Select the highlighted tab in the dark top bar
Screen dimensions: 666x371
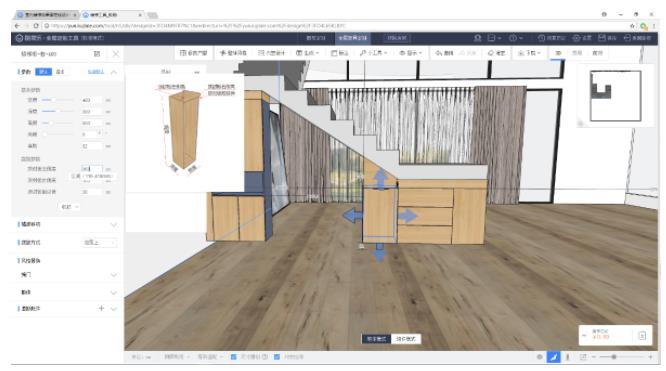point(353,38)
